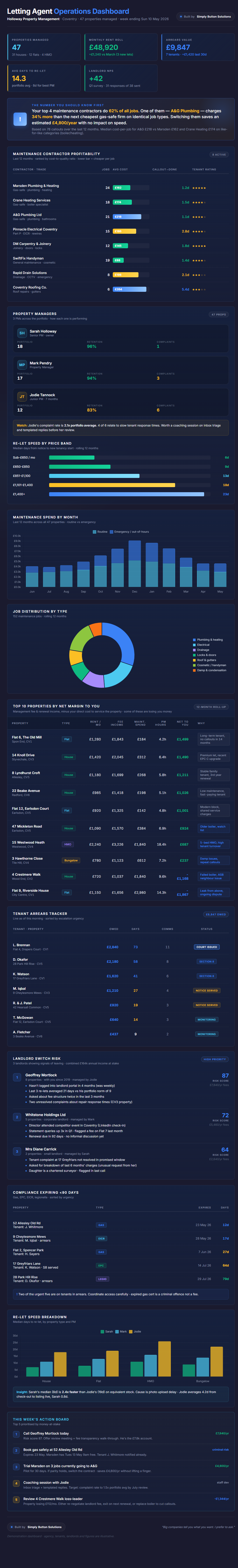The image size is (238, 1568).
Task: Click the GAS badge for 52 Allesley Old Rd
Action: (x=101, y=1225)
